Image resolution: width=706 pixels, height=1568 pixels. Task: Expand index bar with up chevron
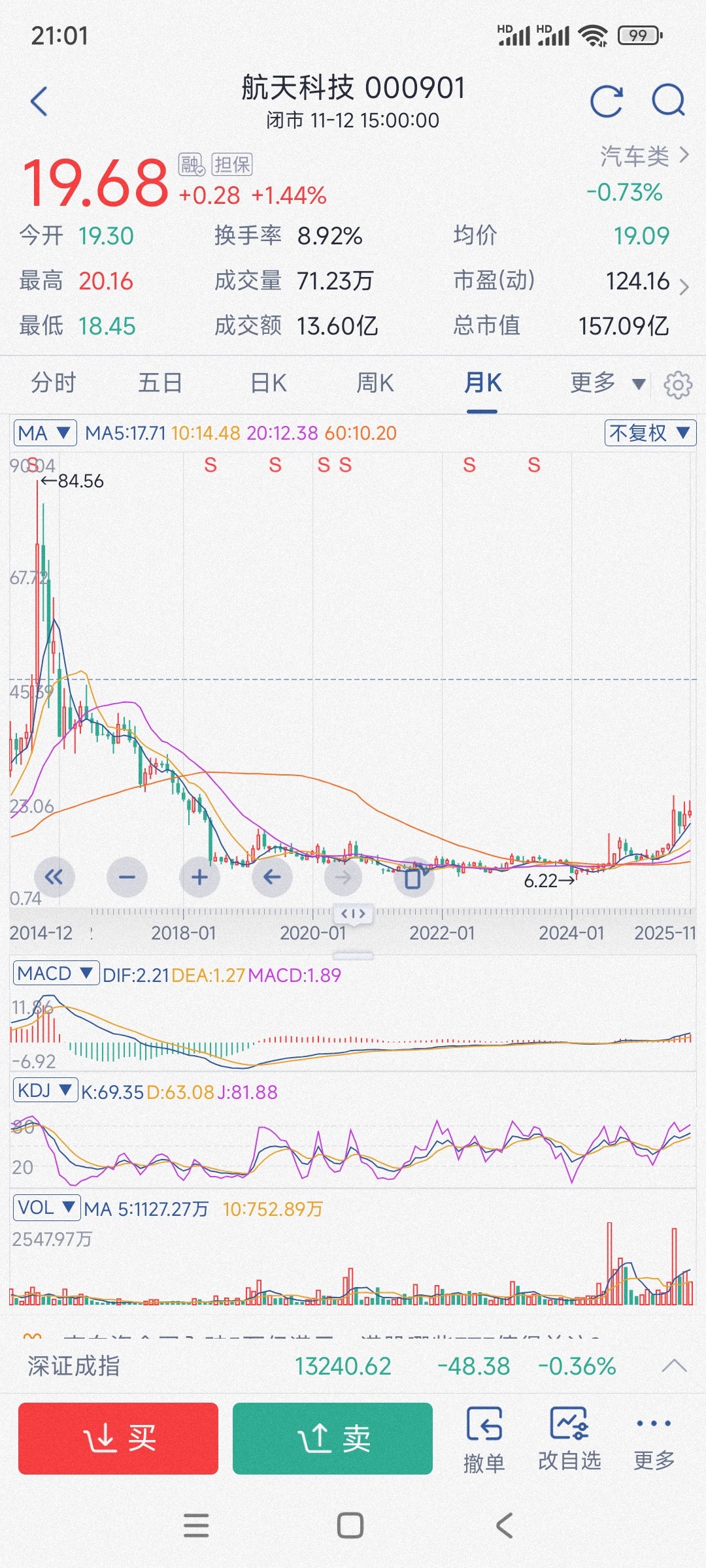[674, 1366]
